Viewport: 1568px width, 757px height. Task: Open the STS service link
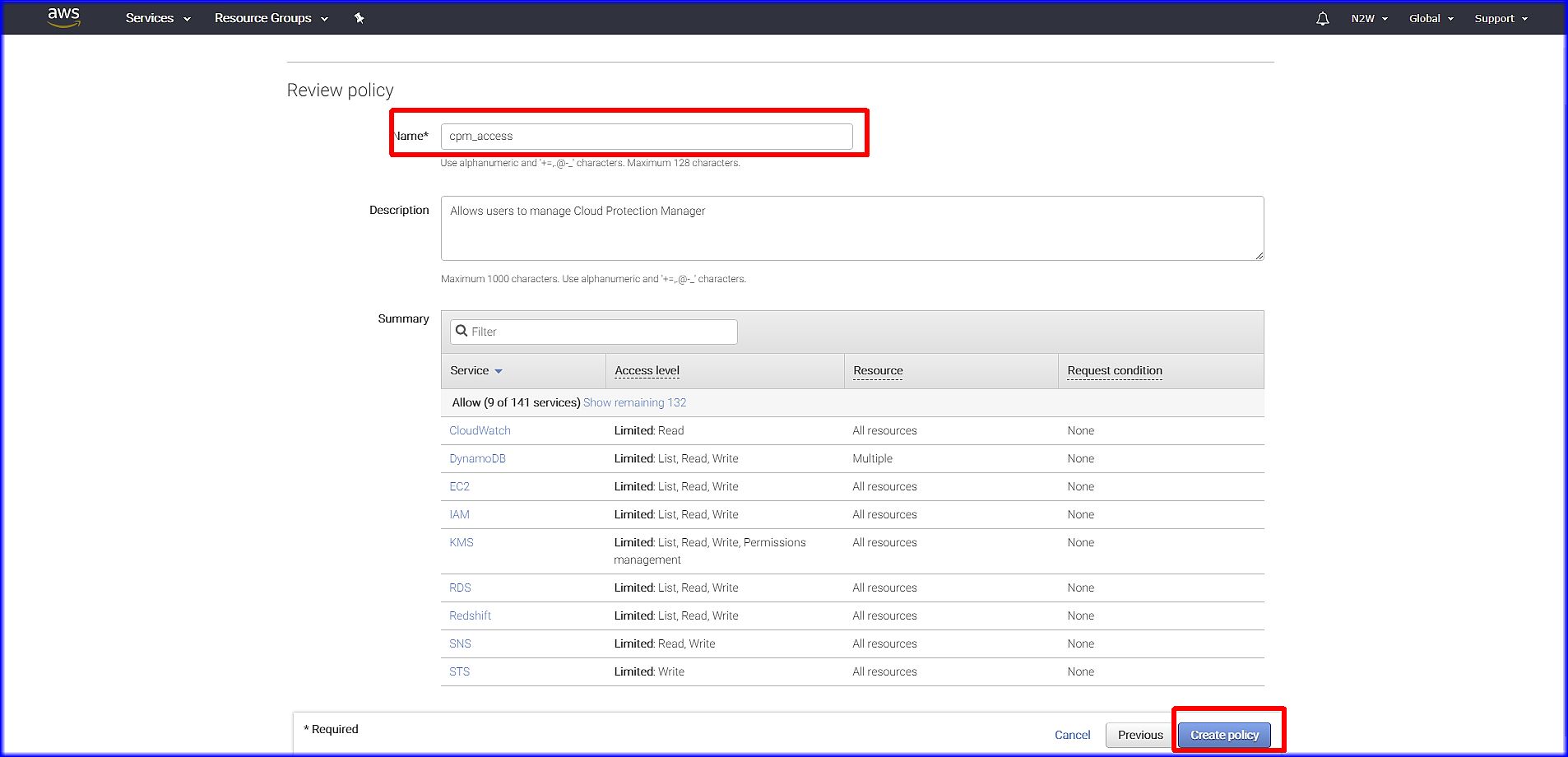point(459,671)
